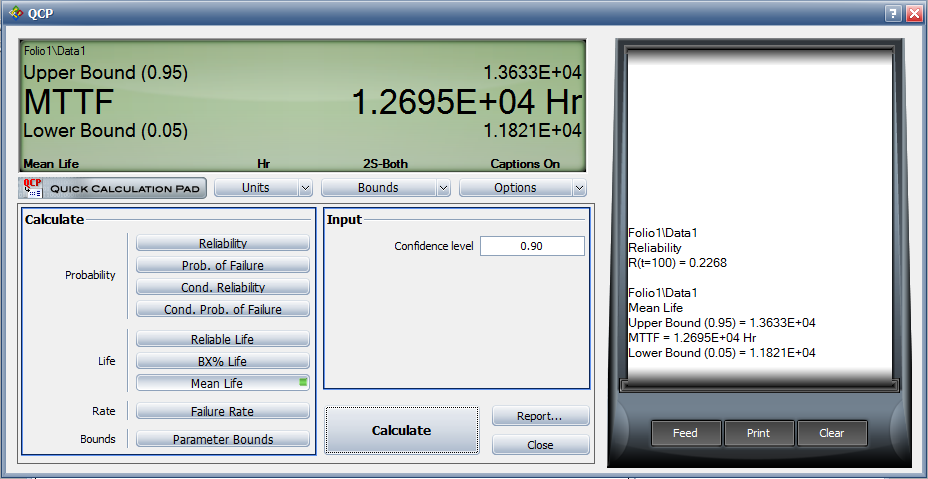The image size is (928, 479).
Task: Select Mean Life calculation
Action: (223, 383)
